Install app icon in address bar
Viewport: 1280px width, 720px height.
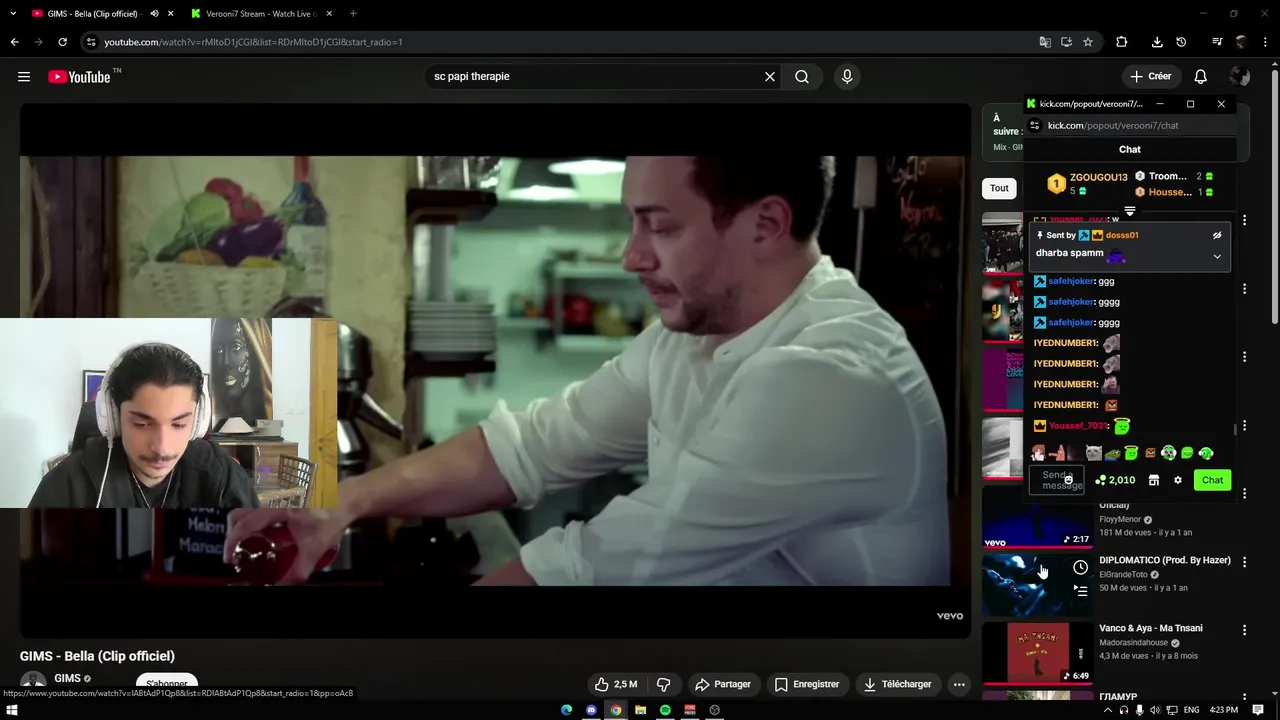1066,42
